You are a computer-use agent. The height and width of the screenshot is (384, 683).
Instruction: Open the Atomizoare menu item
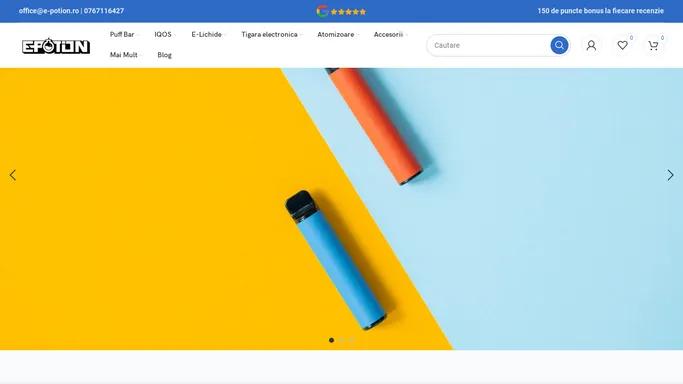337,34
